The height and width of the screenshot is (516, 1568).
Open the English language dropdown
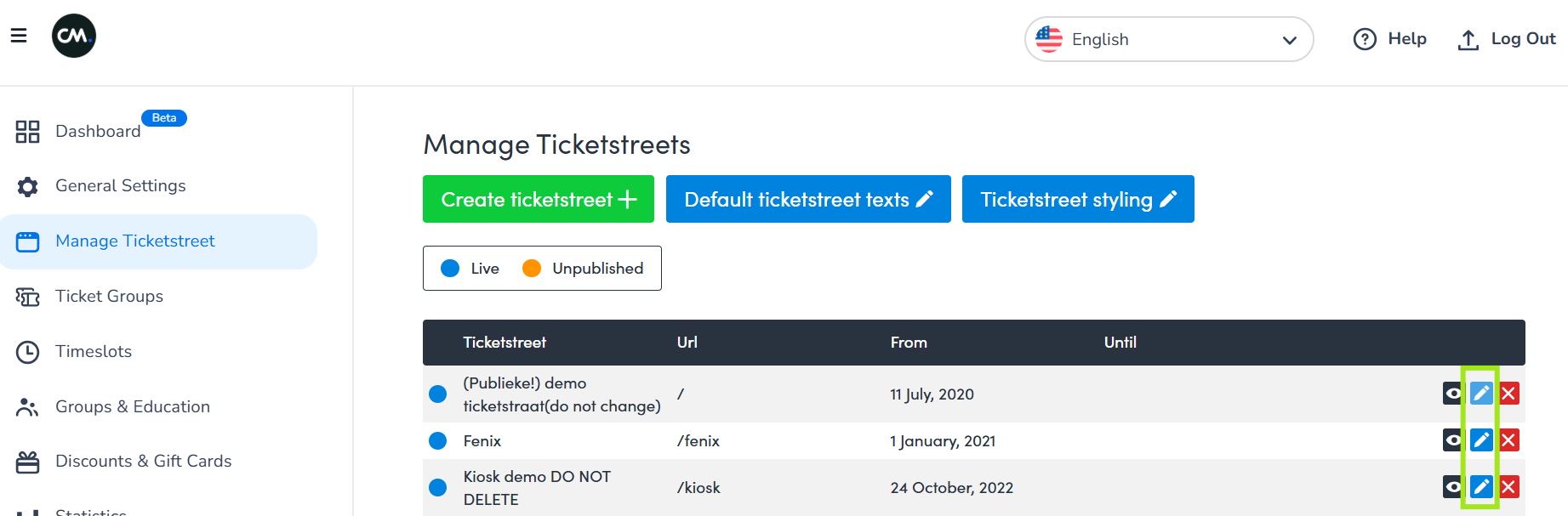1168,39
